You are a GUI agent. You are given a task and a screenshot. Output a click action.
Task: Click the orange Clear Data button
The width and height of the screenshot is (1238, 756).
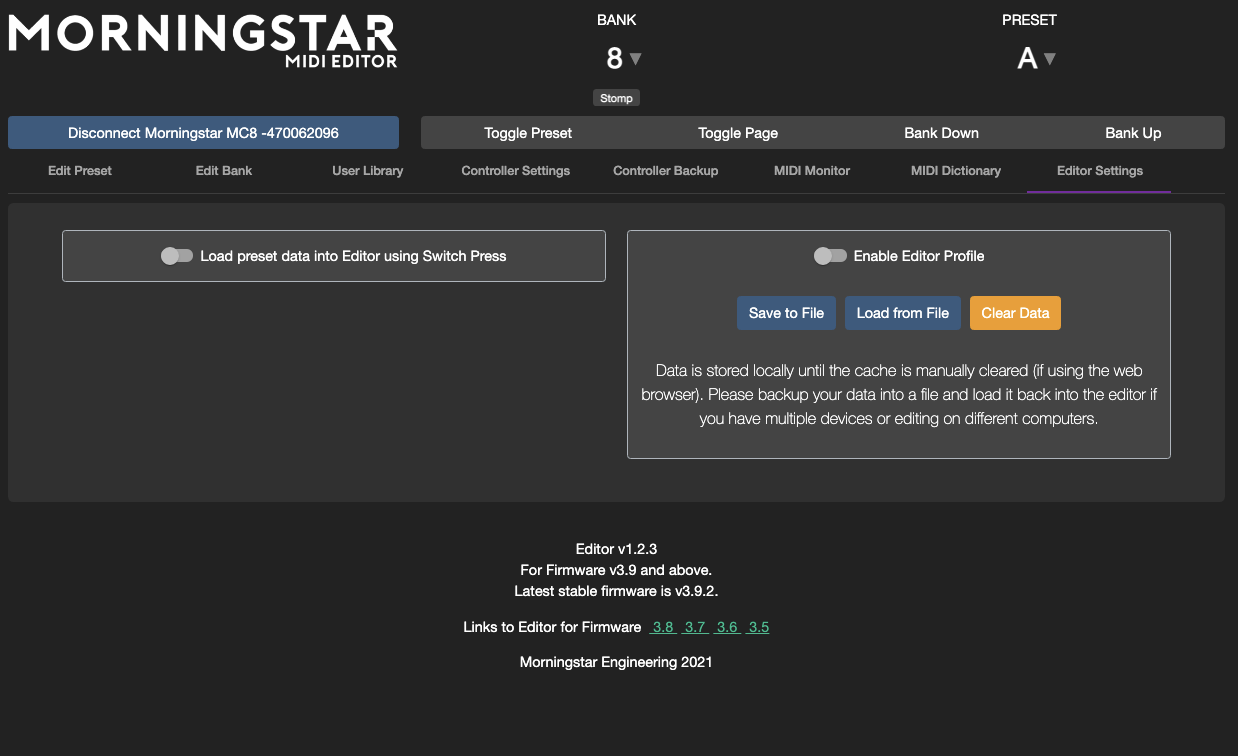1015,313
